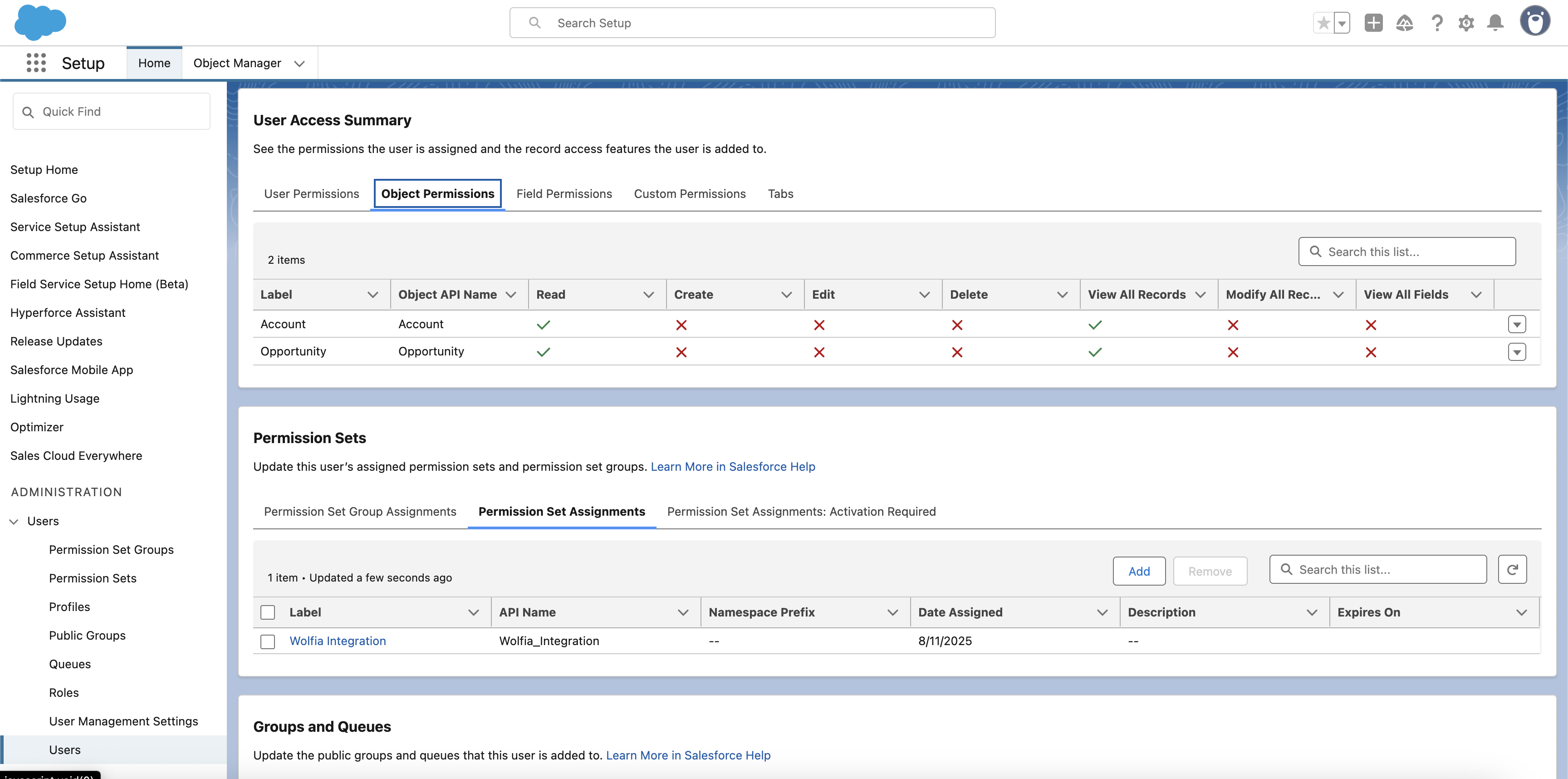Refresh the permission set assignments list
Screen dimensions: 1568x779
[x=1512, y=569]
